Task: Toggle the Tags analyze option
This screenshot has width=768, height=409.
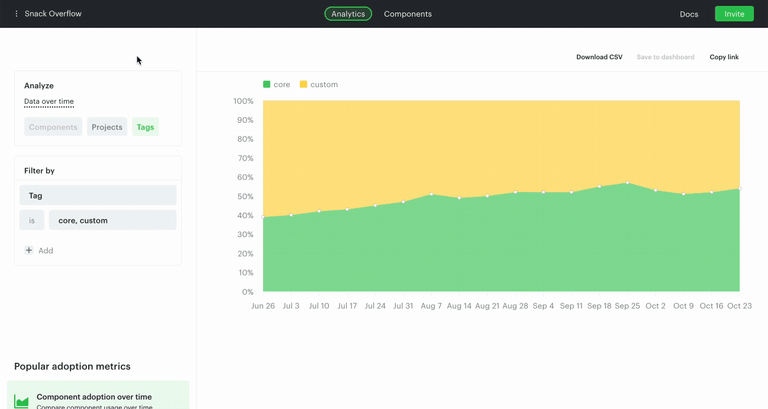Action: 145,127
